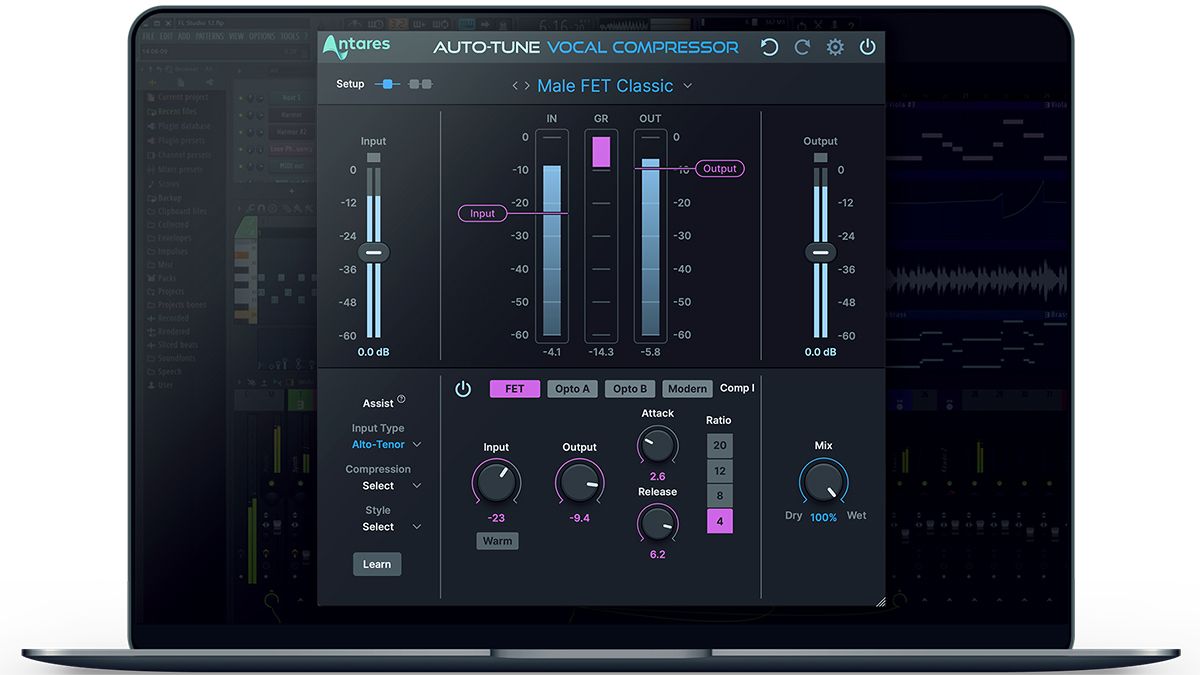Open the PATTERNS menu in FL Studio
This screenshot has width=1200, height=675.
pyautogui.click(x=209, y=36)
